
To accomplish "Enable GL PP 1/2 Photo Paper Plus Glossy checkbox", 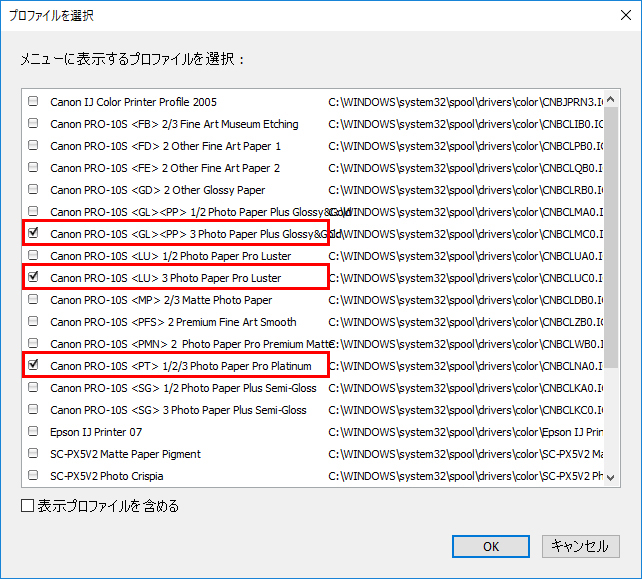I will 33,211.
